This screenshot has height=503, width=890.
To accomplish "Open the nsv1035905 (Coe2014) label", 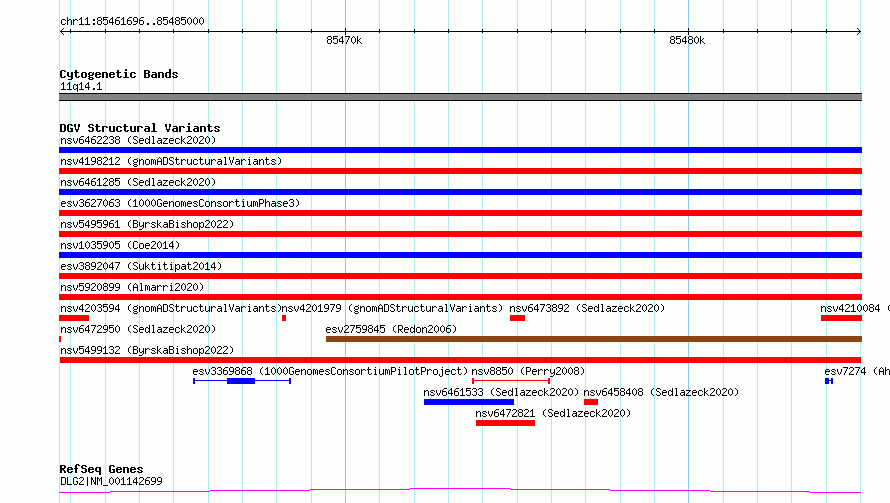I will click(x=120, y=245).
